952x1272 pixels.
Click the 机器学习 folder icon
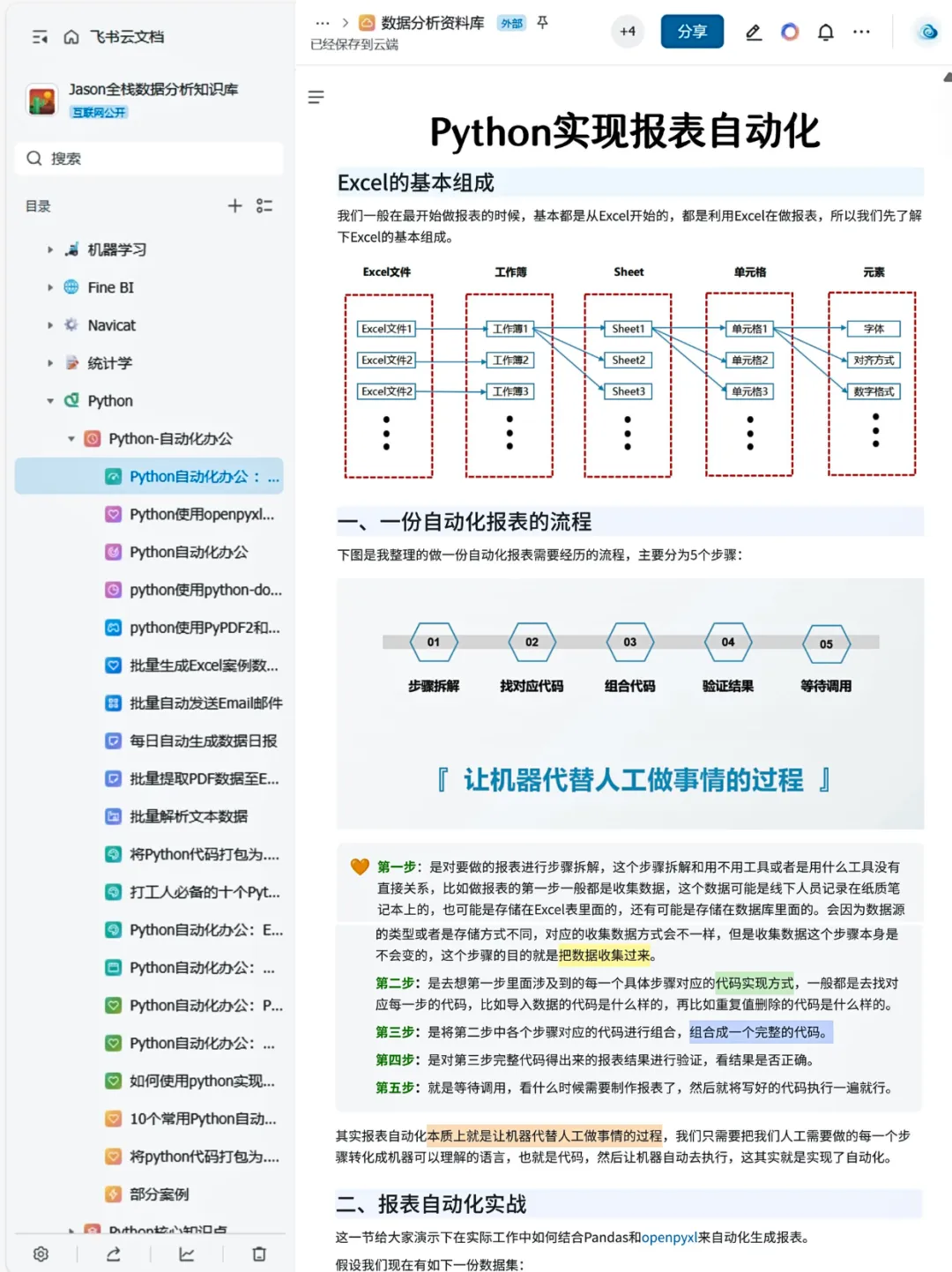tap(71, 250)
